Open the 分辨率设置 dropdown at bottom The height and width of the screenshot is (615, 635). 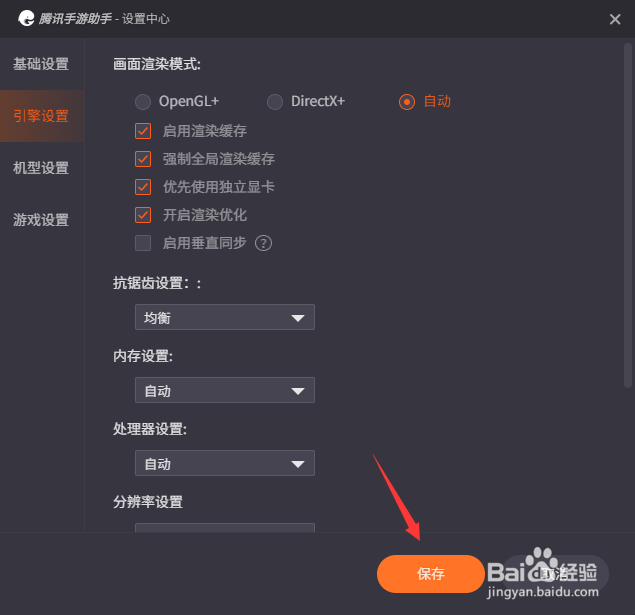(225, 527)
